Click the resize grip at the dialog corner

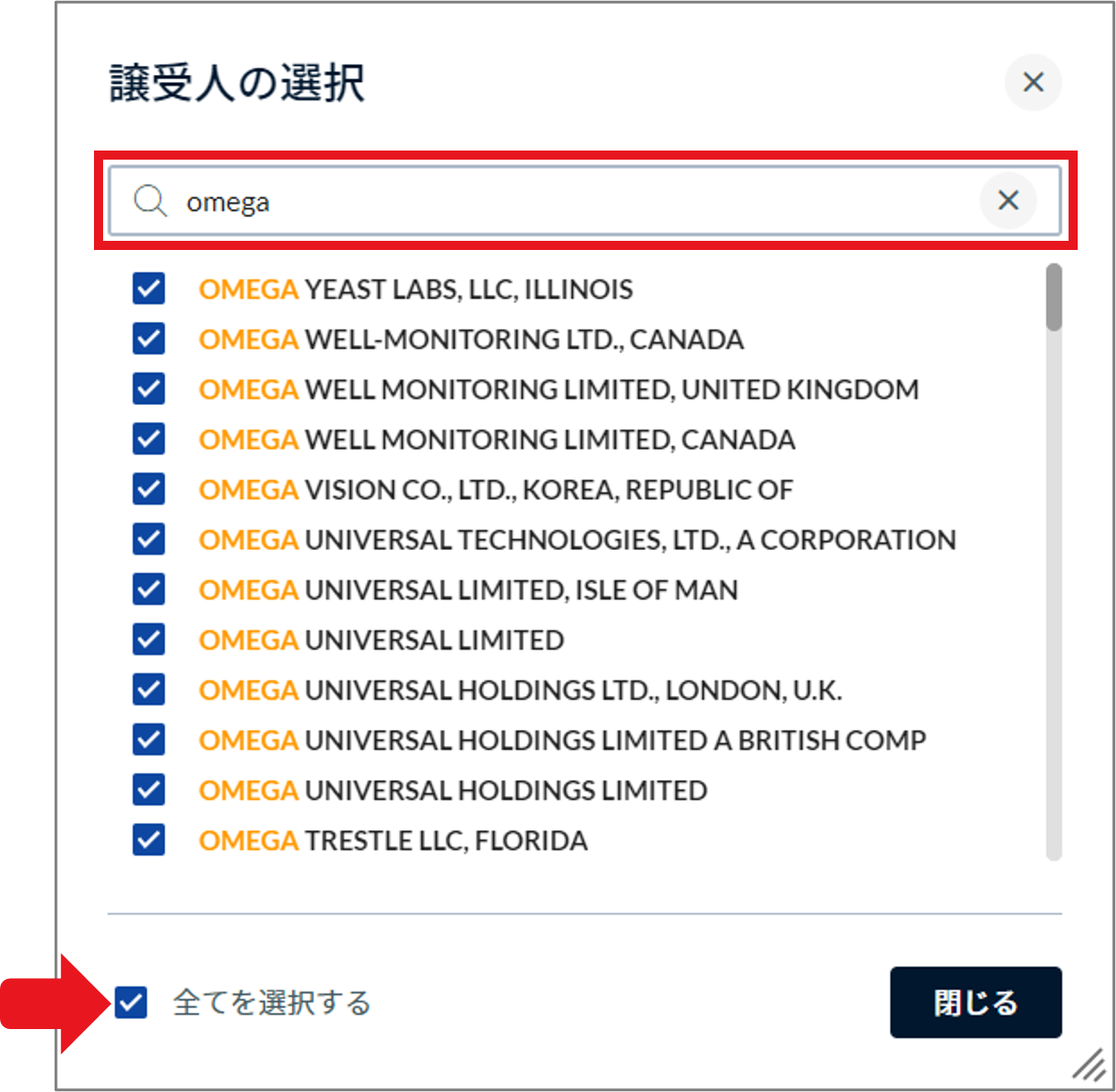tap(1088, 1064)
